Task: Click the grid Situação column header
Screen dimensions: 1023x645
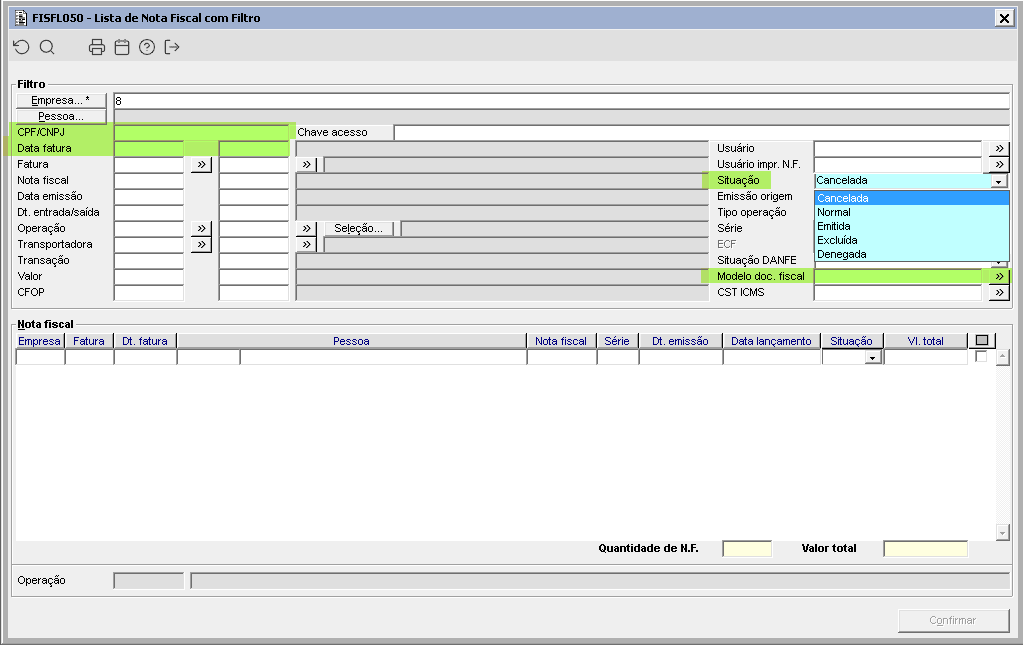Action: pos(851,341)
